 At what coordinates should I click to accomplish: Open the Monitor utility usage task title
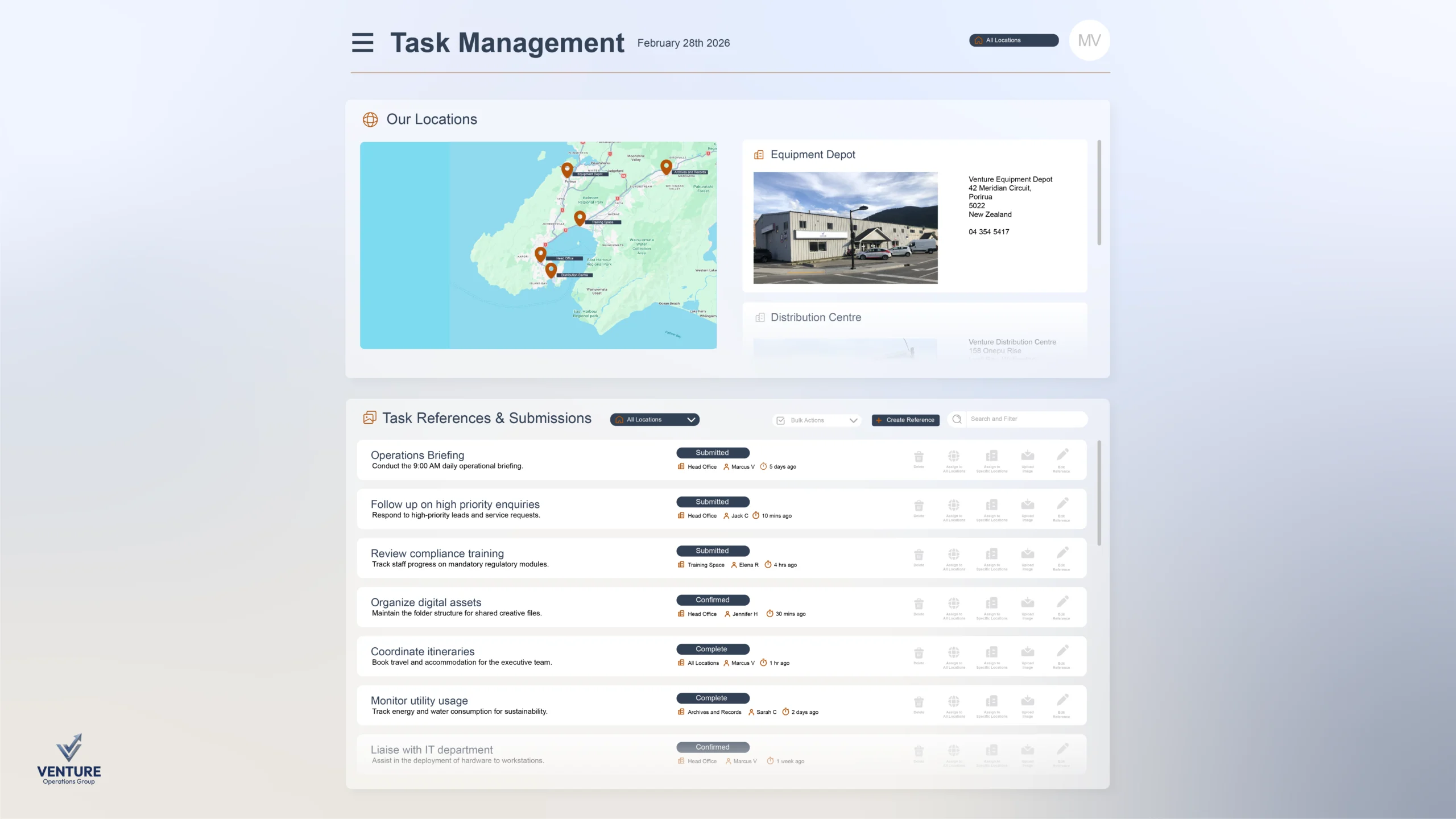(419, 701)
